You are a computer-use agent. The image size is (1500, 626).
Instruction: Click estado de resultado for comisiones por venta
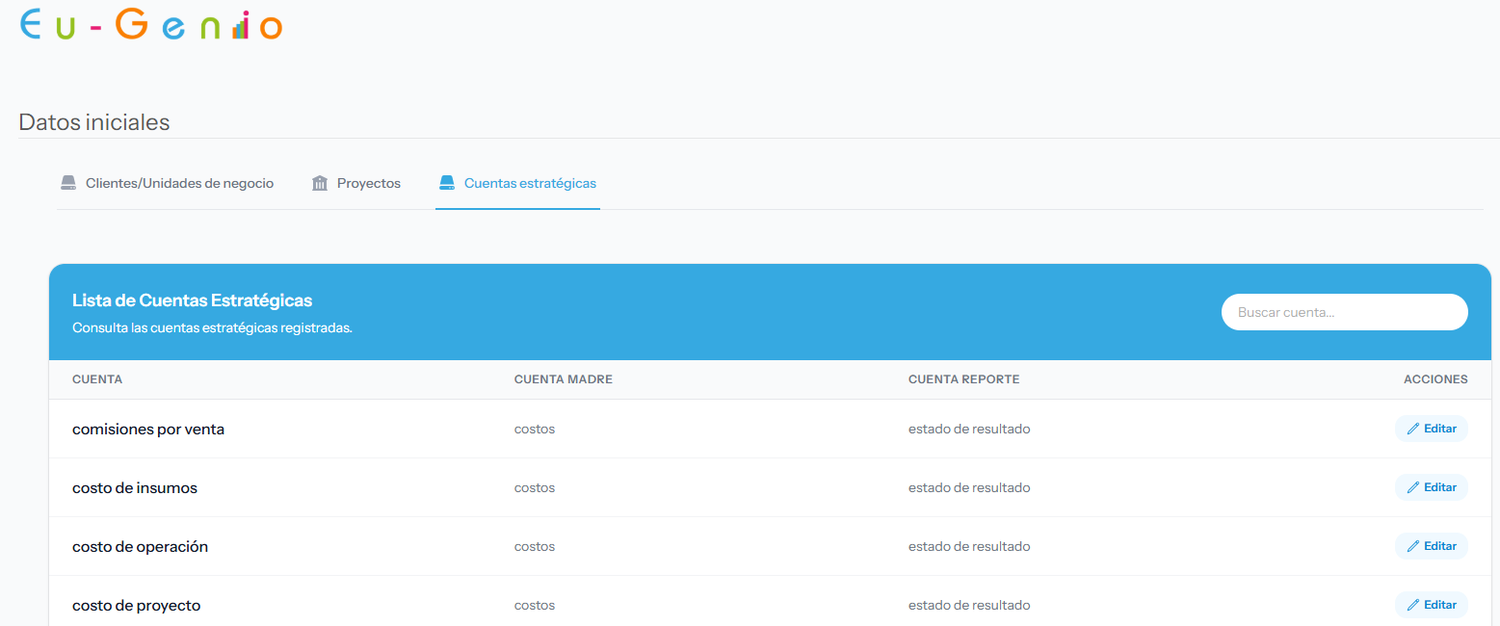coord(969,429)
